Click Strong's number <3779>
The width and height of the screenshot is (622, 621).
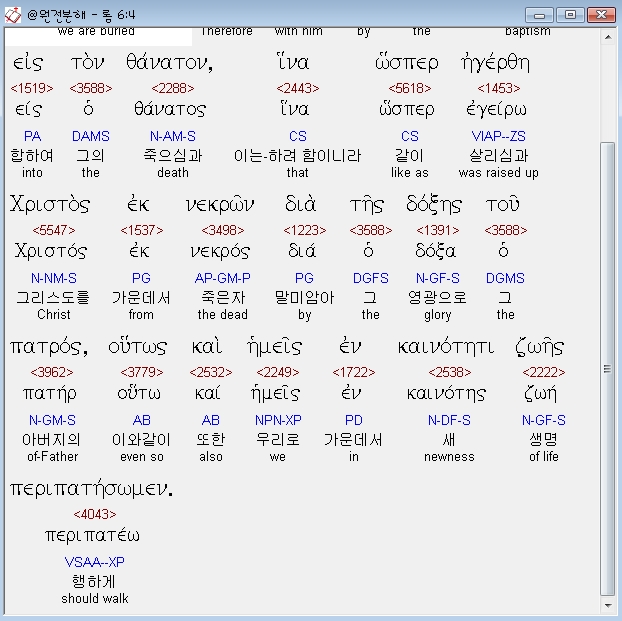142,372
